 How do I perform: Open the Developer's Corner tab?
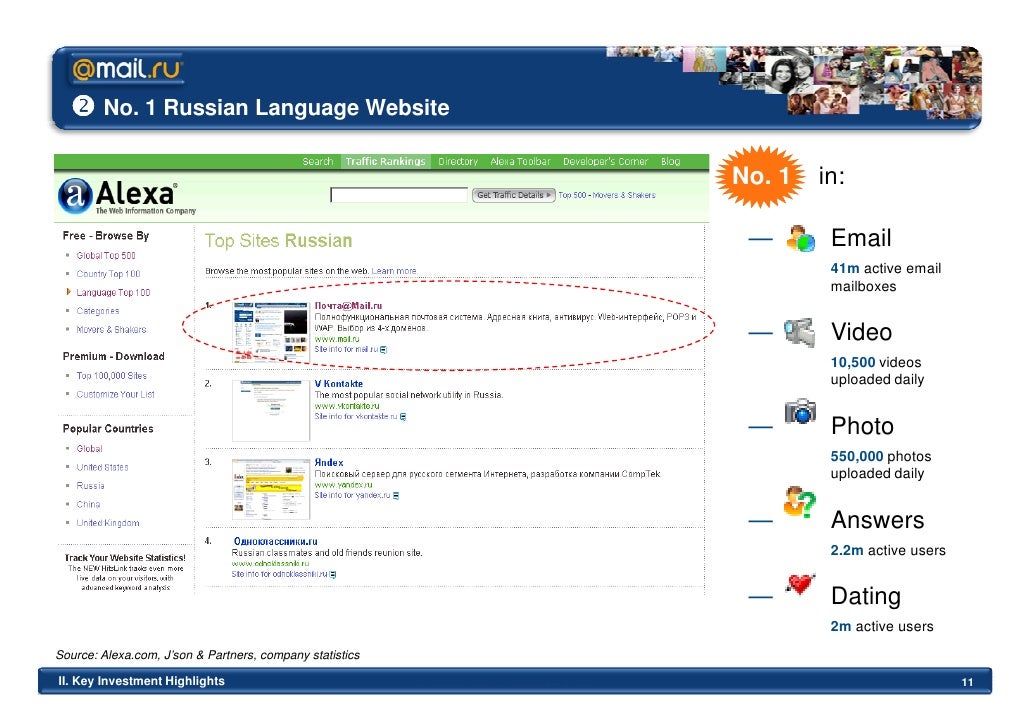coord(605,162)
